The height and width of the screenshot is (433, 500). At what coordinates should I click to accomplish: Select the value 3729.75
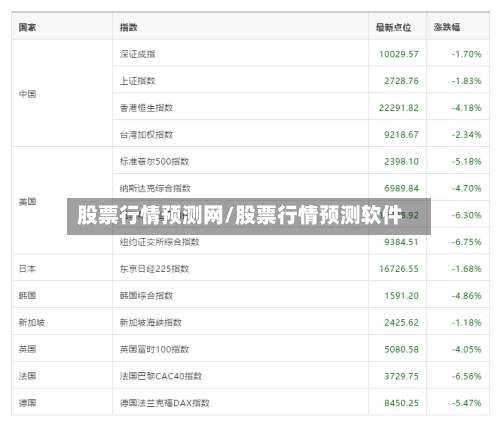pos(401,376)
